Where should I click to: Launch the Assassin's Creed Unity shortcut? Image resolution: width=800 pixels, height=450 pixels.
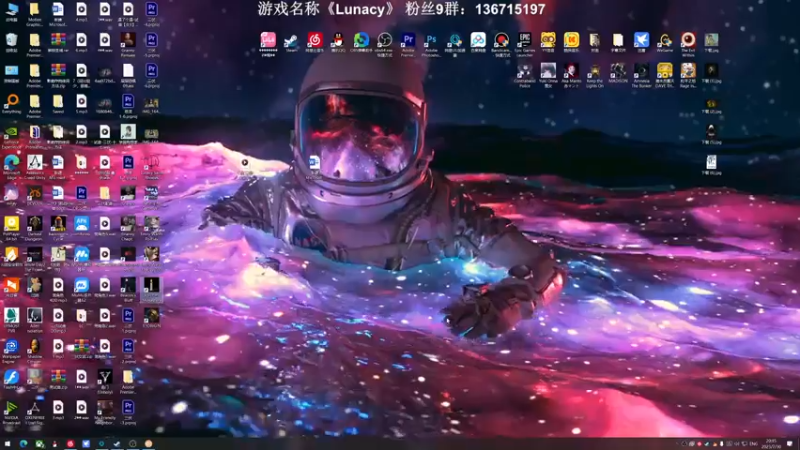click(x=35, y=167)
